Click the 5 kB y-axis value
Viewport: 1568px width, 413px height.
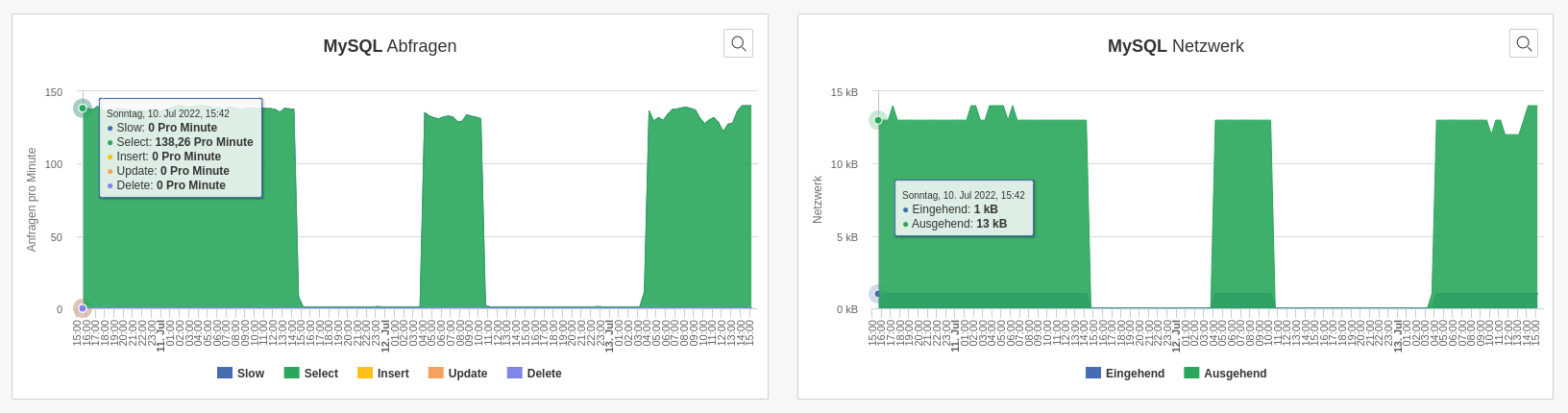(847, 237)
